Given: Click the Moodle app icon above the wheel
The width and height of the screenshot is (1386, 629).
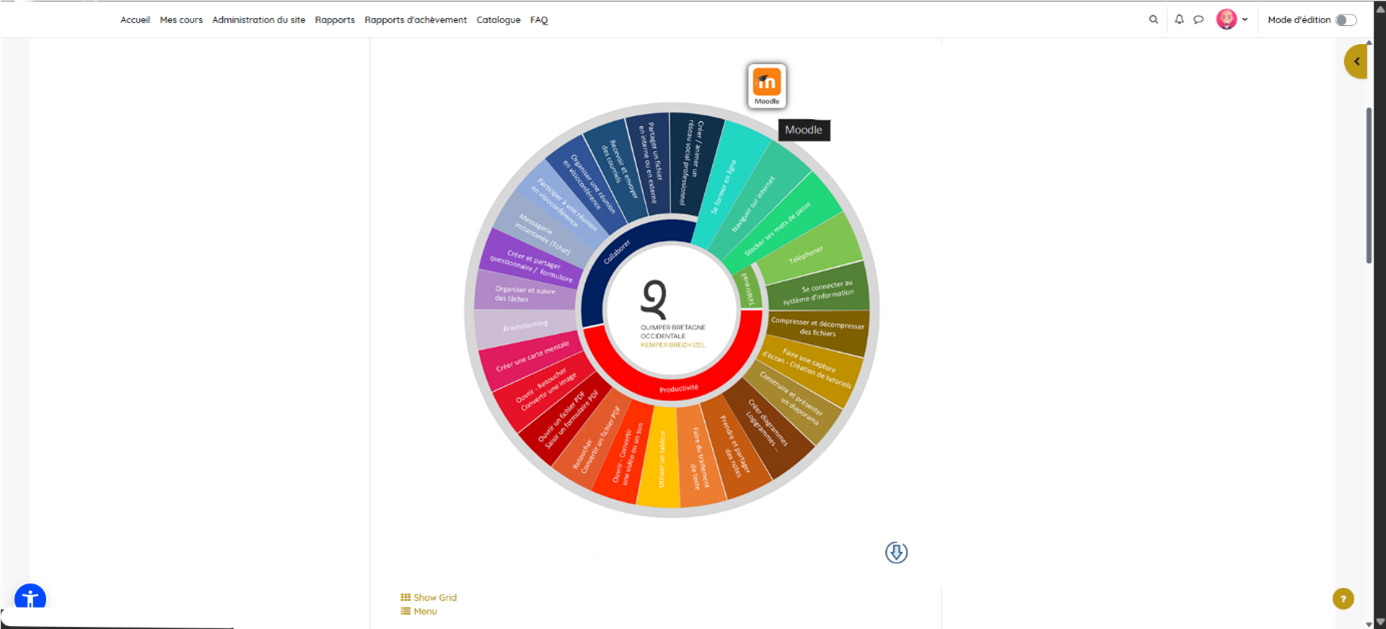Looking at the screenshot, I should click(767, 85).
